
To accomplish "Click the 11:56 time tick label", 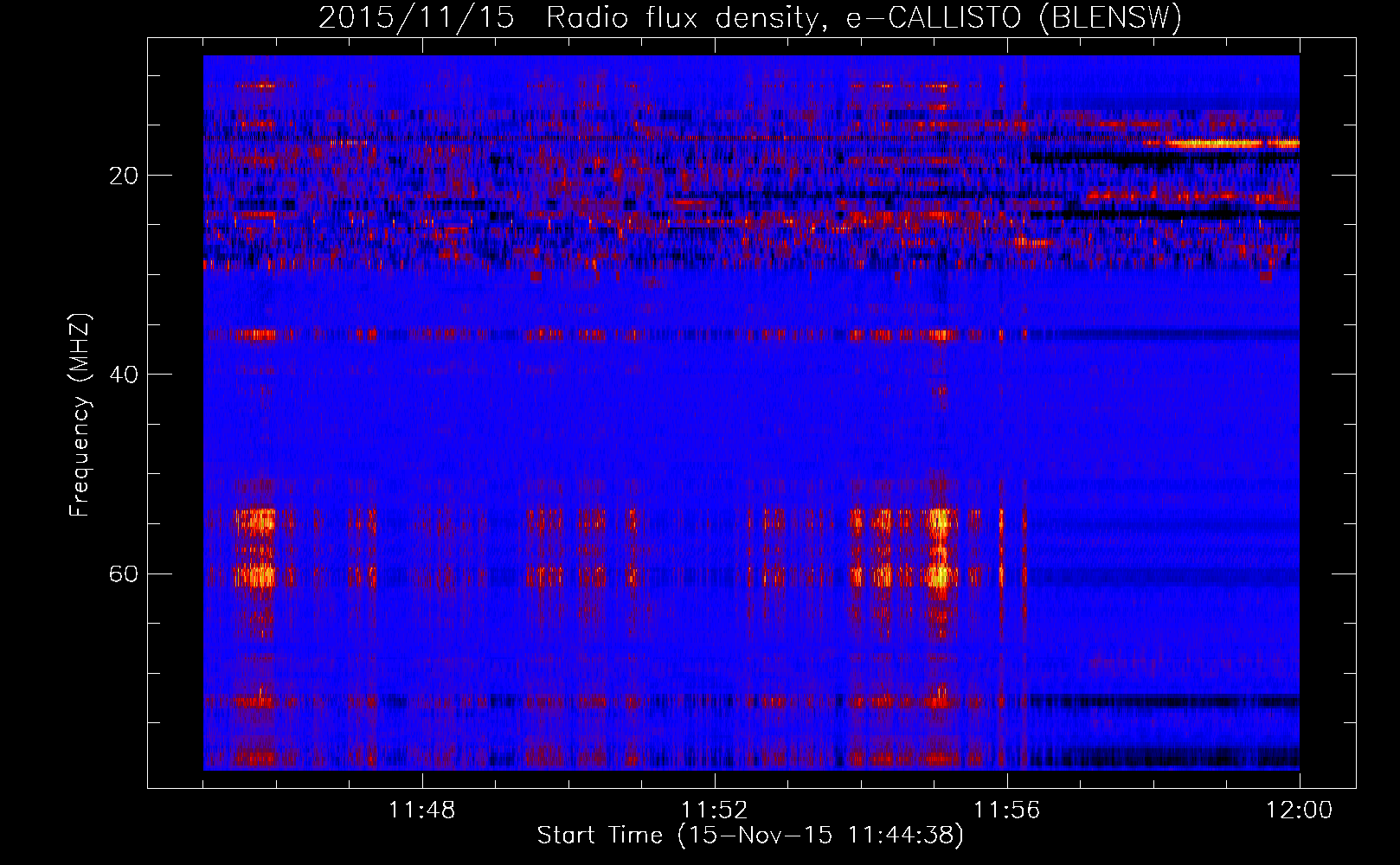I will pyautogui.click(x=1007, y=811).
